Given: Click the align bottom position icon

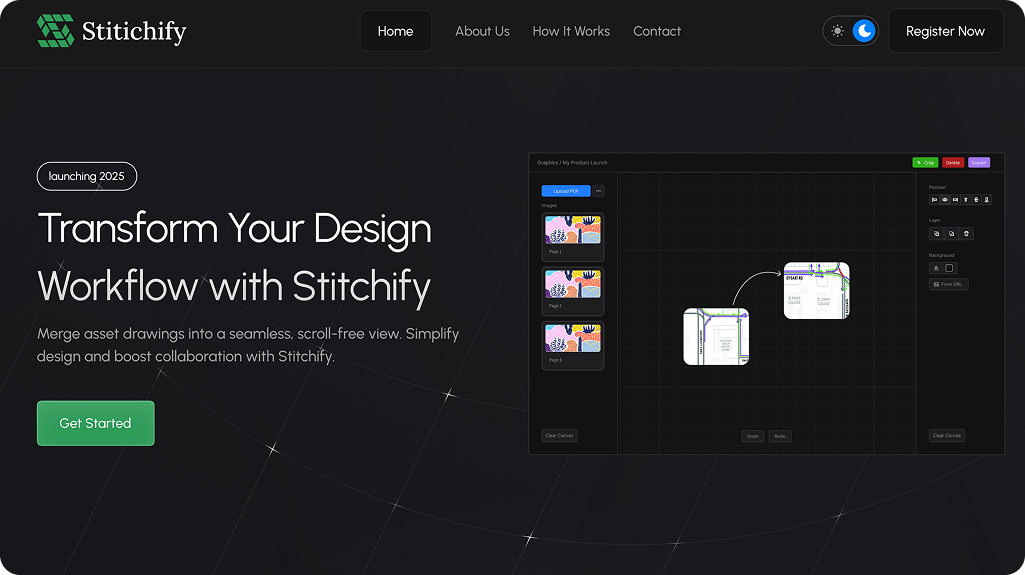Looking at the screenshot, I should (x=987, y=200).
